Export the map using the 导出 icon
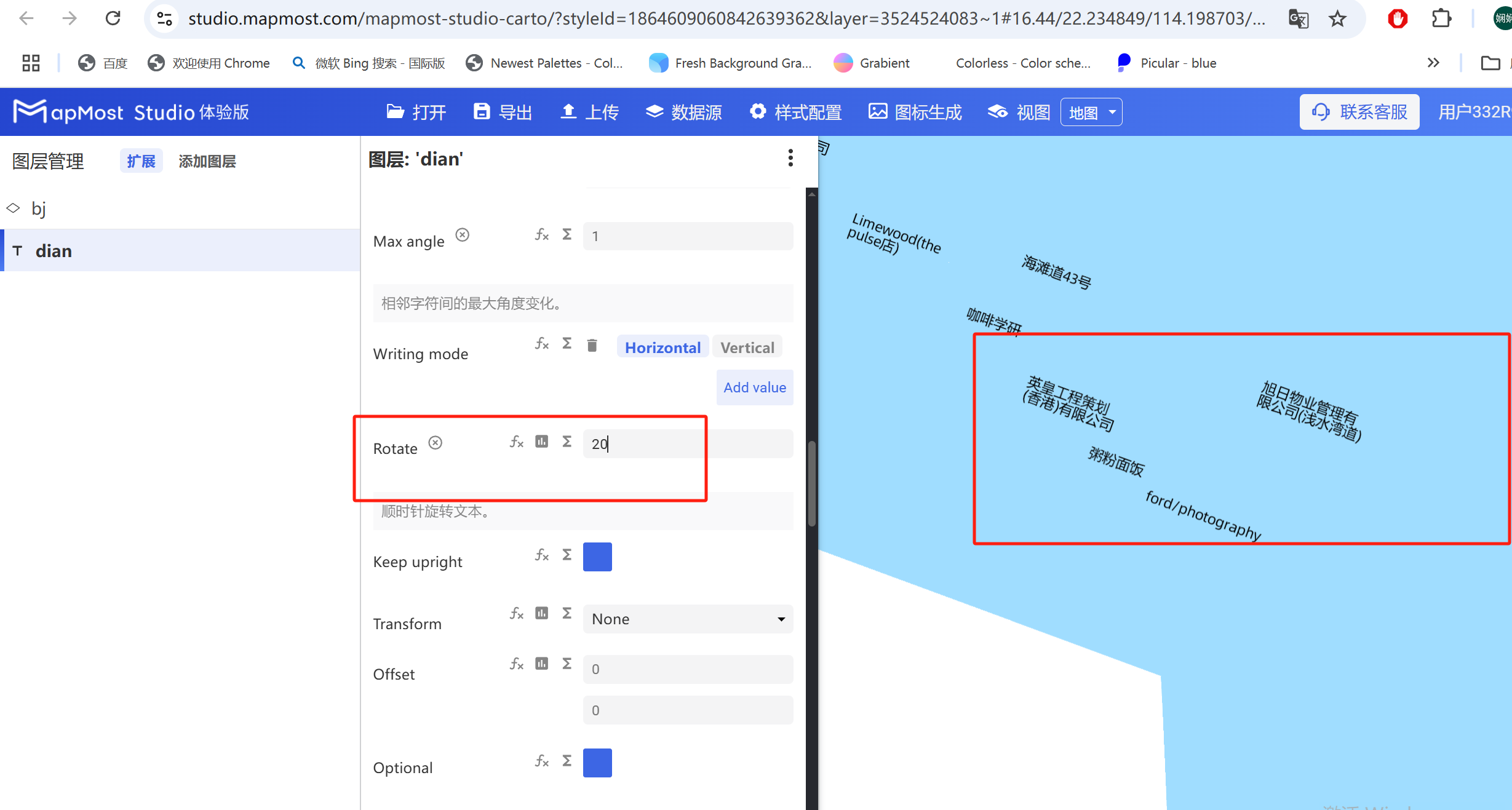Screen dimensions: 1512x810 [x=503, y=112]
